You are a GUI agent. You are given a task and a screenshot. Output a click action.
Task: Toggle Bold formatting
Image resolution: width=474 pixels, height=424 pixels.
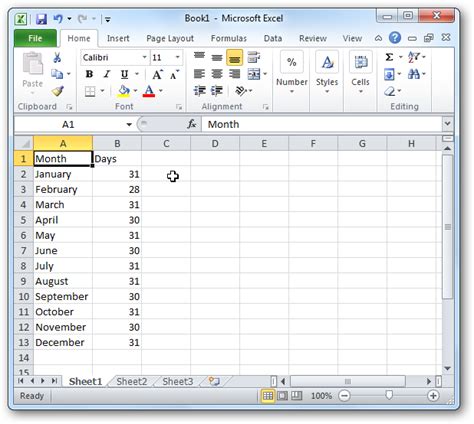(89, 74)
